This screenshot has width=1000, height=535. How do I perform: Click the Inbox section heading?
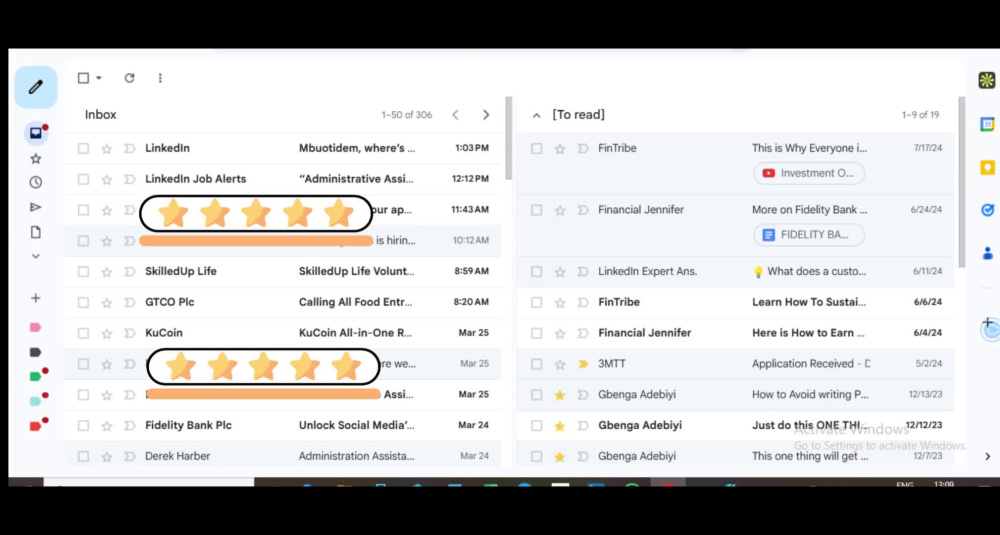click(x=101, y=115)
